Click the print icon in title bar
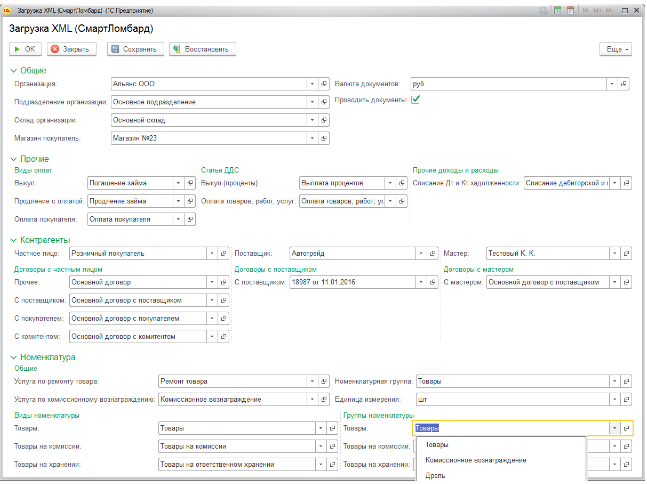Image resolution: width=647 pixels, height=484 pixels. [544, 11]
